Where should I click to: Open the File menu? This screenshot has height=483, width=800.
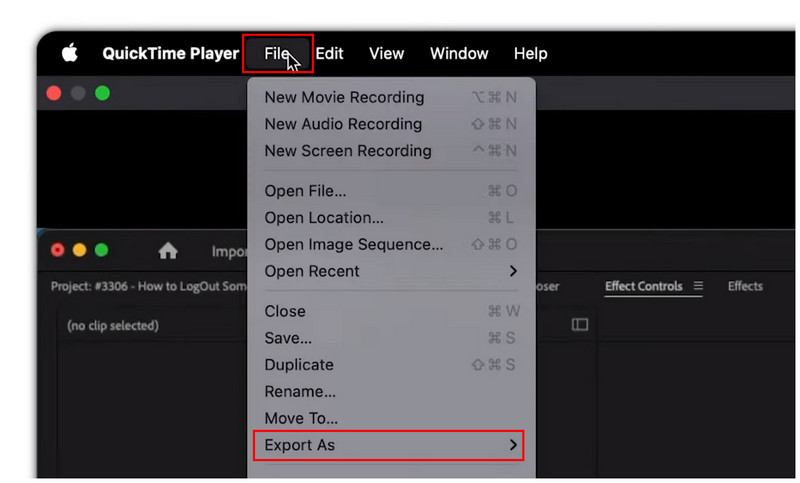click(x=278, y=54)
